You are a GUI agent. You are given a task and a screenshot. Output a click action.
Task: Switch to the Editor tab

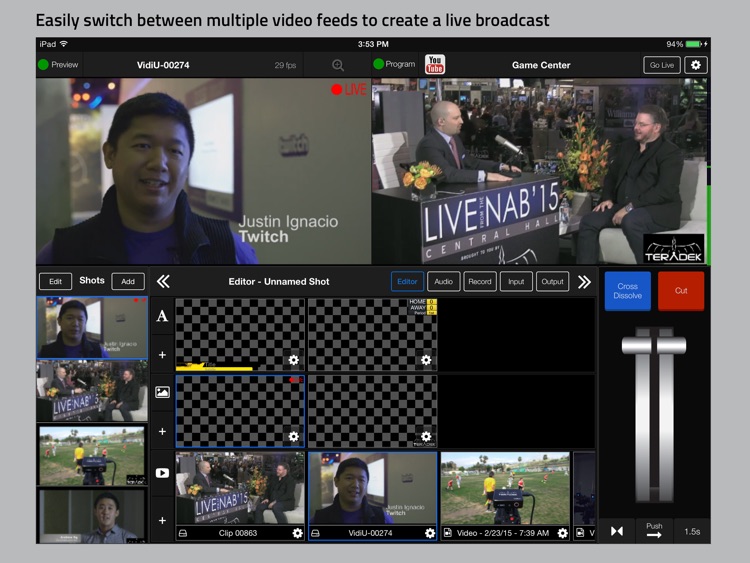click(x=407, y=282)
